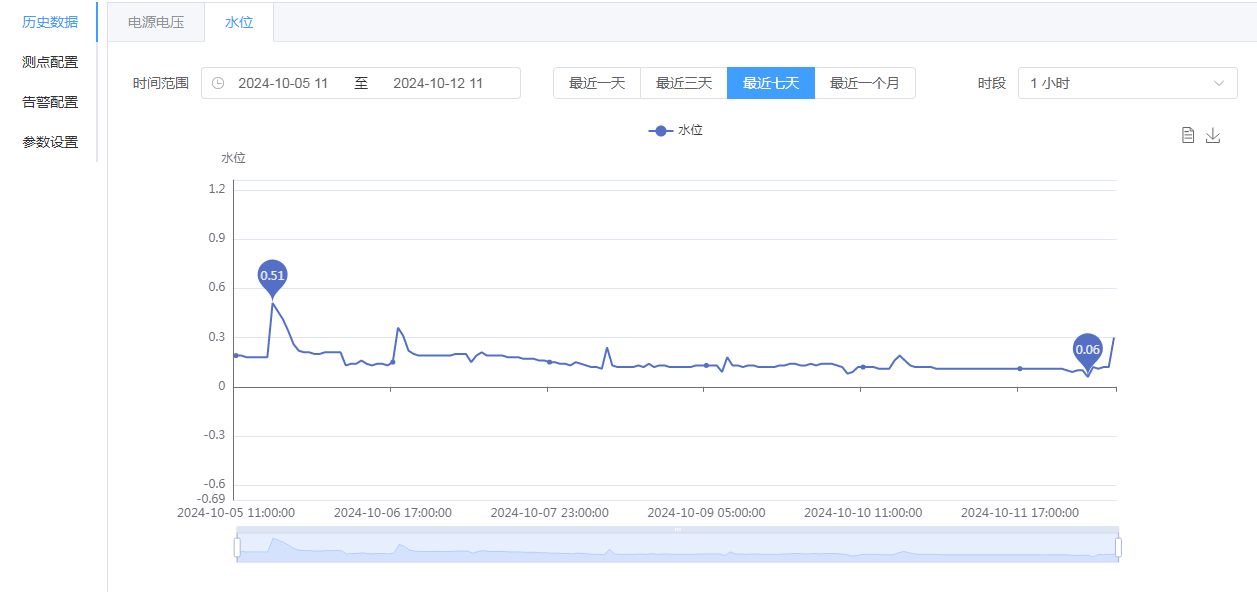Click the 0.06 minimum marker pin

click(x=1087, y=352)
